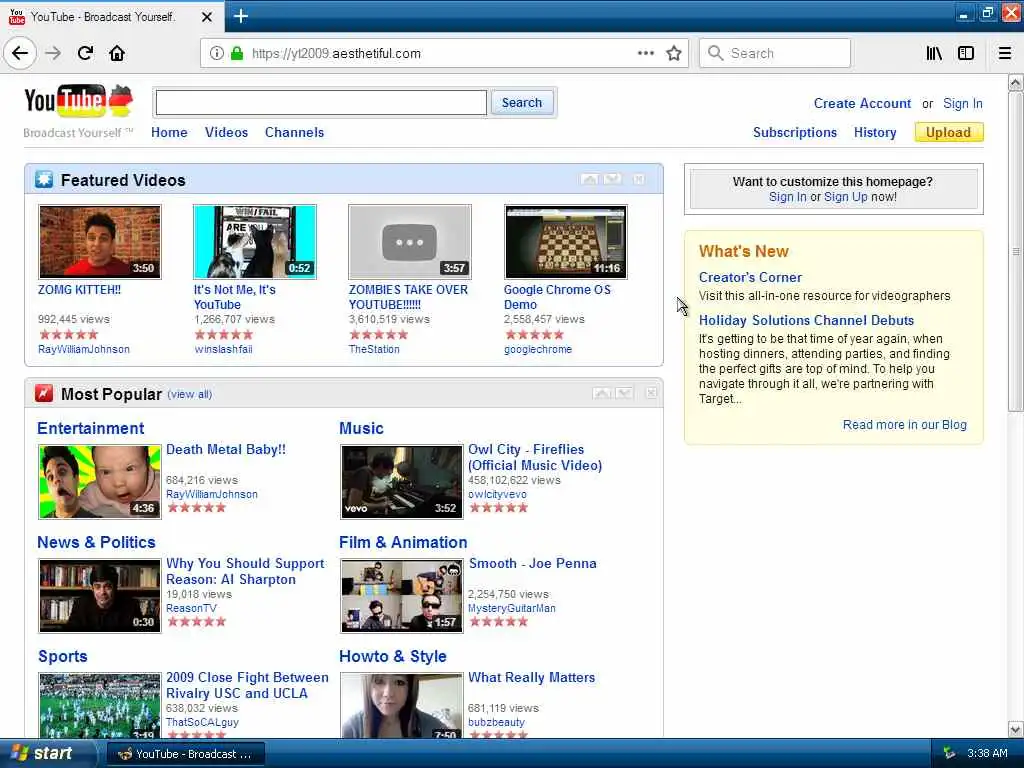The image size is (1024, 768).
Task: Click the green padlock security icon
Action: coord(237,53)
